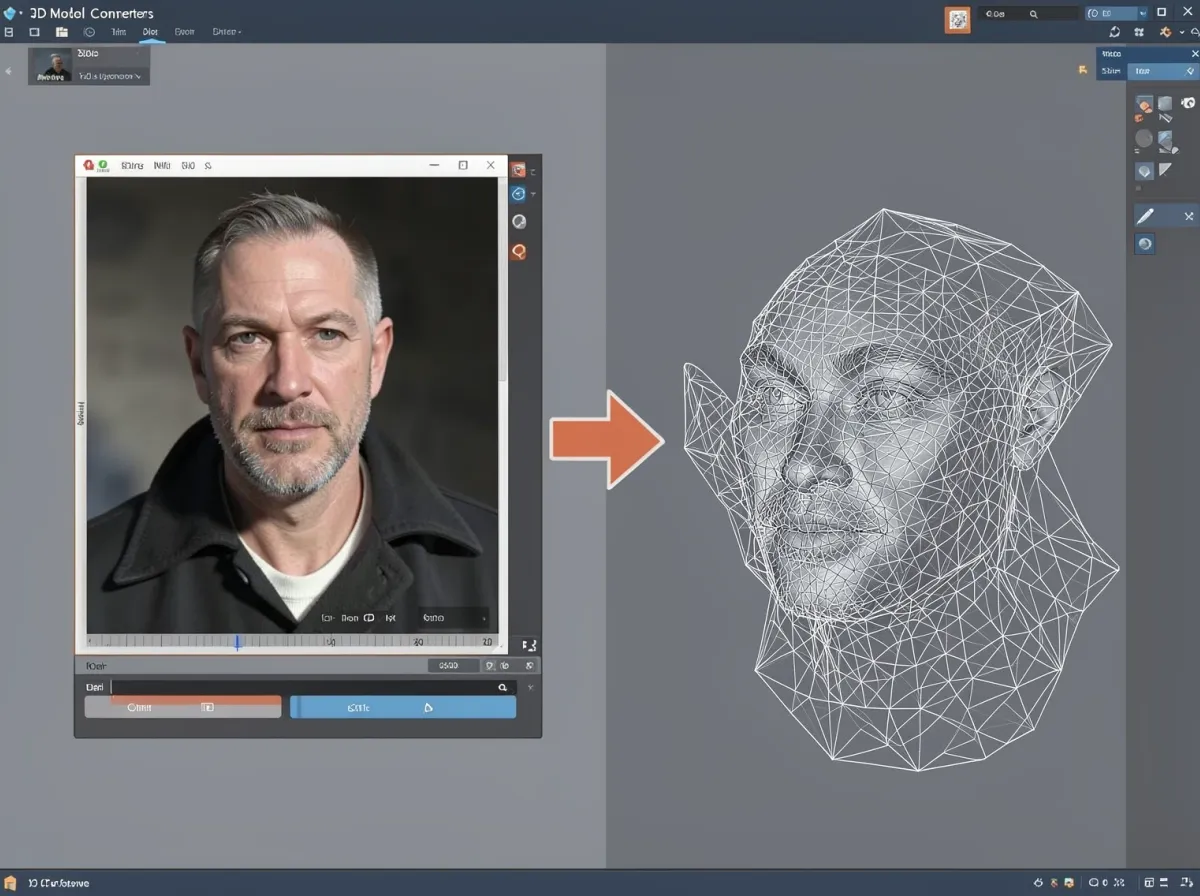Click the gray sphere icon beside the photo
The height and width of the screenshot is (896, 1200).
click(x=519, y=222)
